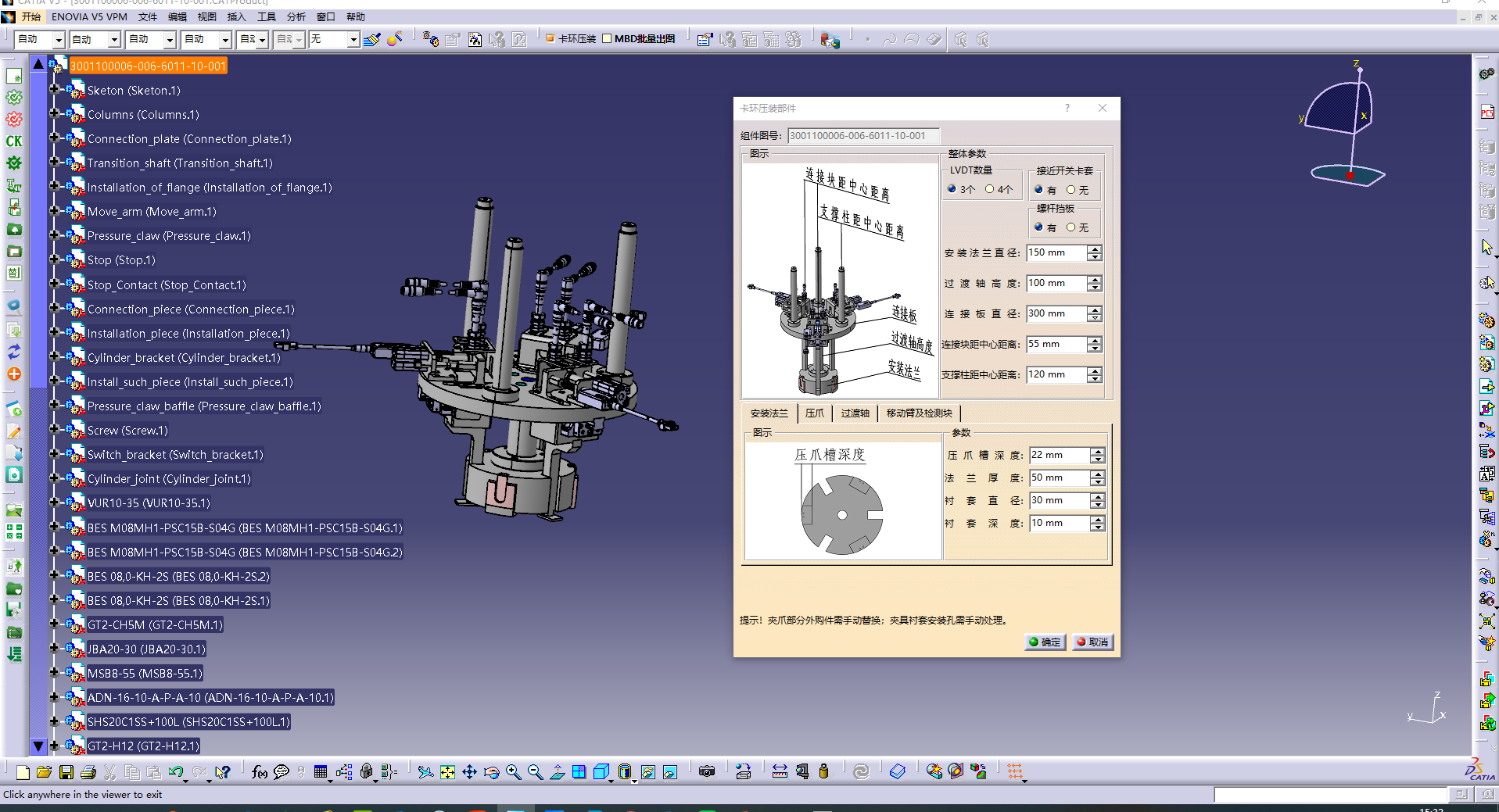The height and width of the screenshot is (812, 1499).
Task: Open a file with the Open folder icon
Action: coord(44,772)
